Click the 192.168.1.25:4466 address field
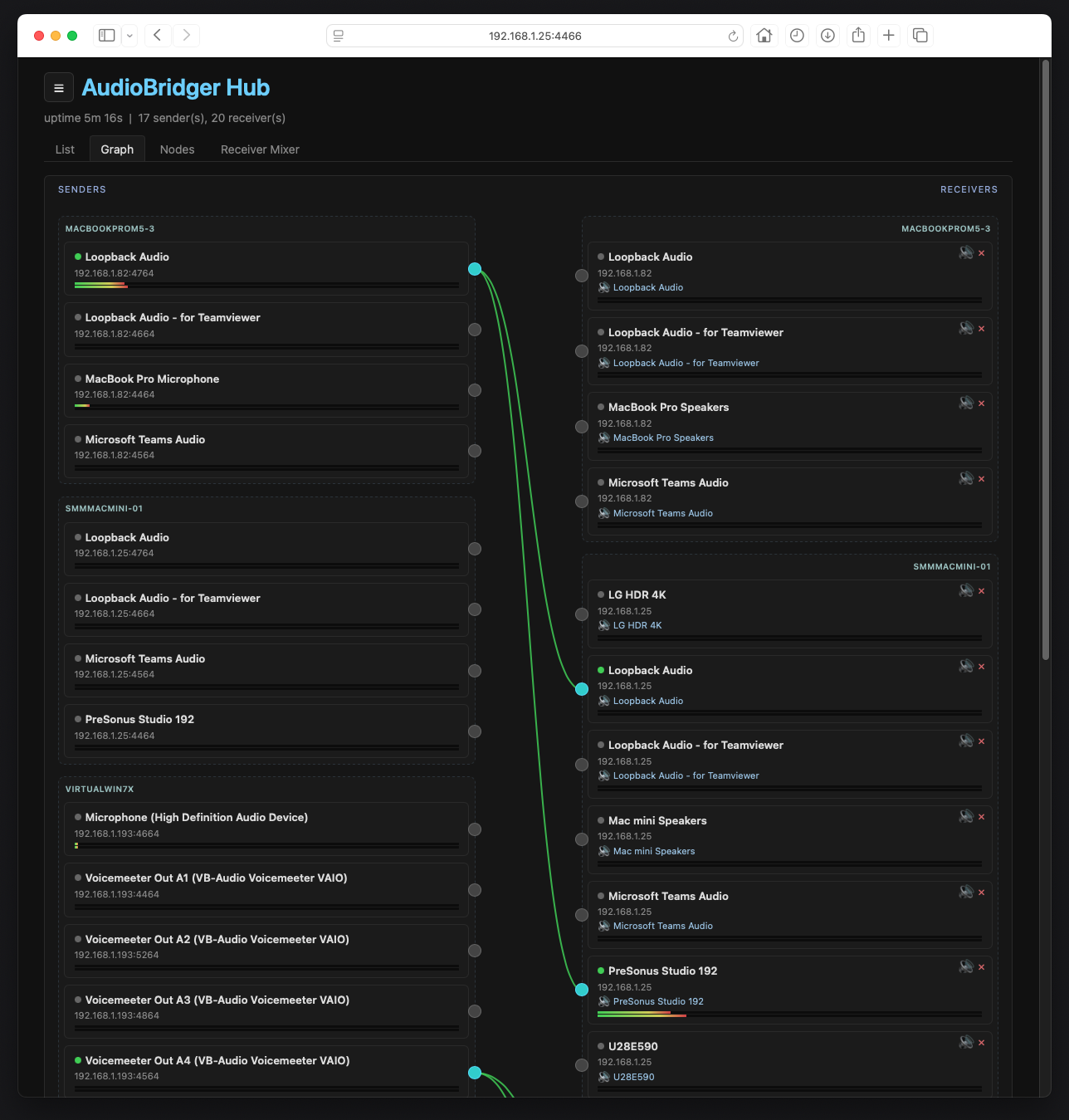The width and height of the screenshot is (1069, 1120). (534, 36)
